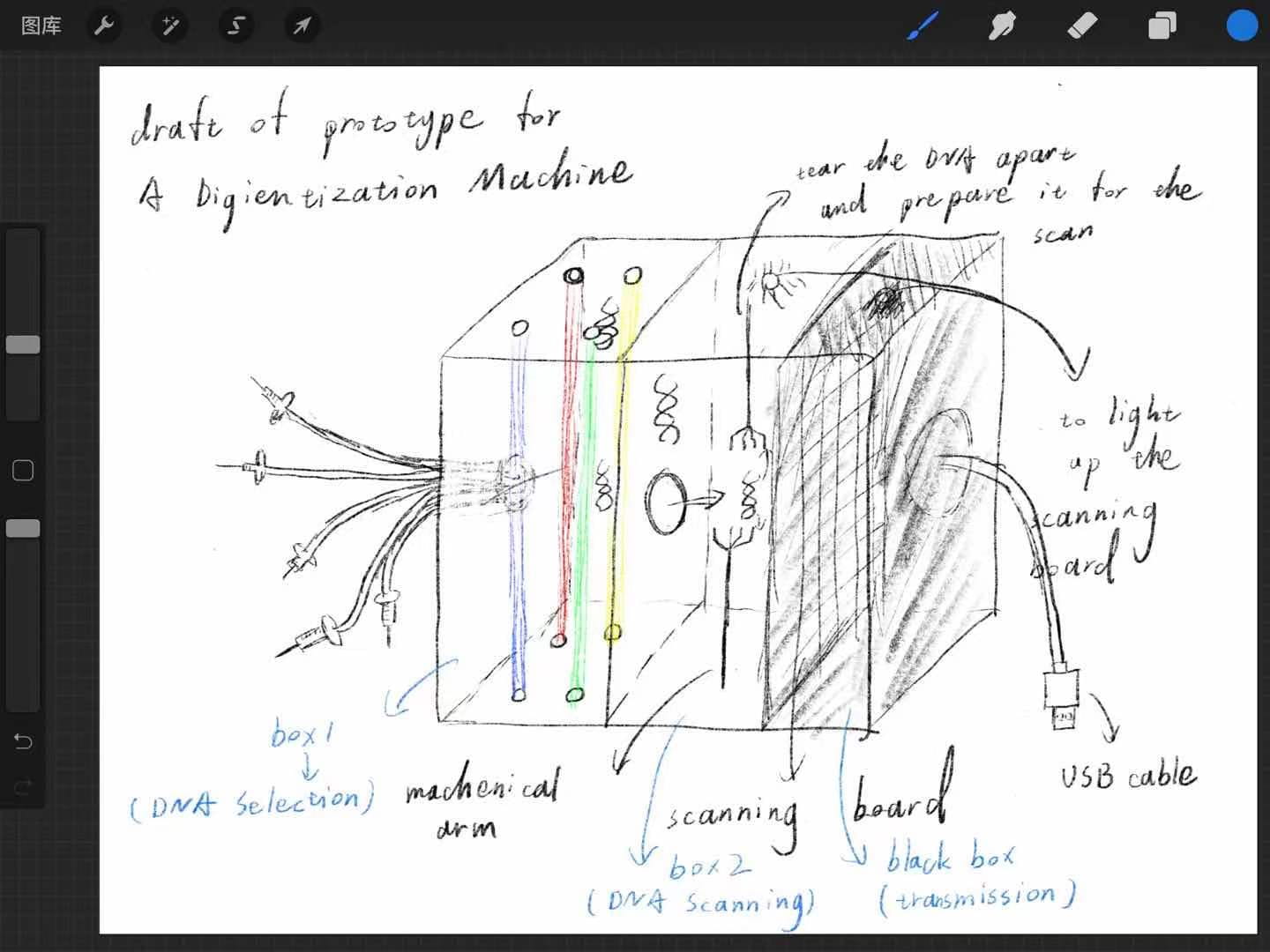Open the Adjustments magic wand menu
This screenshot has width=1270, height=952.
[169, 26]
